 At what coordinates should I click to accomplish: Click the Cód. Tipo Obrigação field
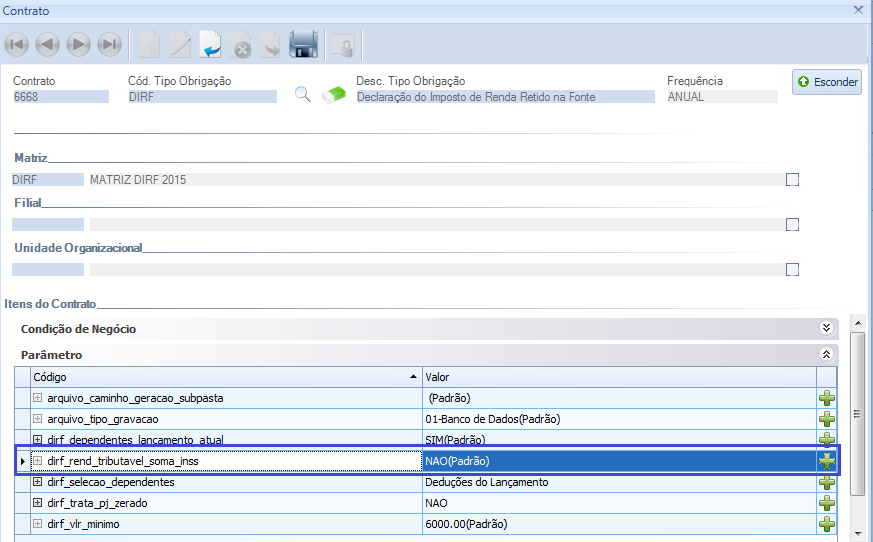[x=202, y=97]
